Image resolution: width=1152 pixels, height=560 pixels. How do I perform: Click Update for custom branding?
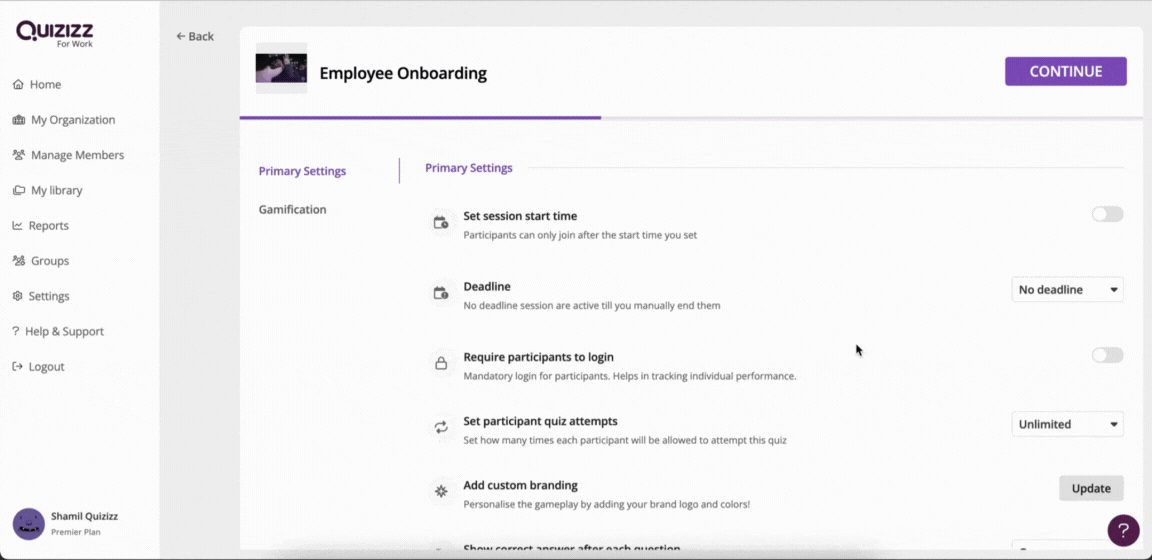[1091, 488]
